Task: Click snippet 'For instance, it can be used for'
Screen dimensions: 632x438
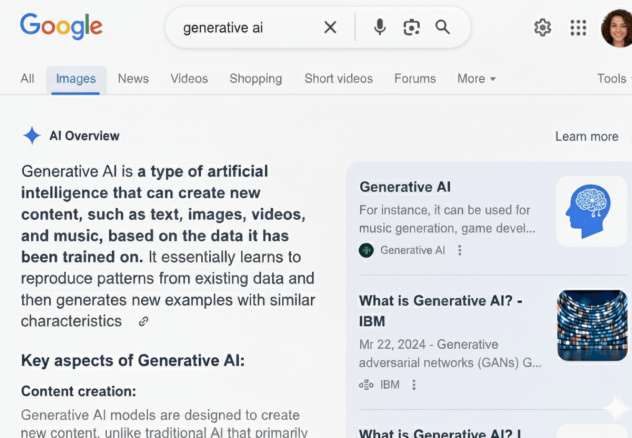Action: pyautogui.click(x=444, y=210)
